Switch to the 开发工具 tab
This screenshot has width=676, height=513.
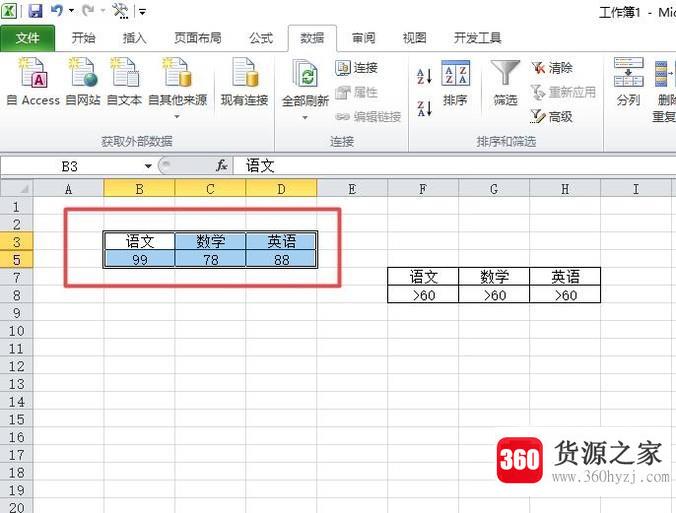(477, 38)
